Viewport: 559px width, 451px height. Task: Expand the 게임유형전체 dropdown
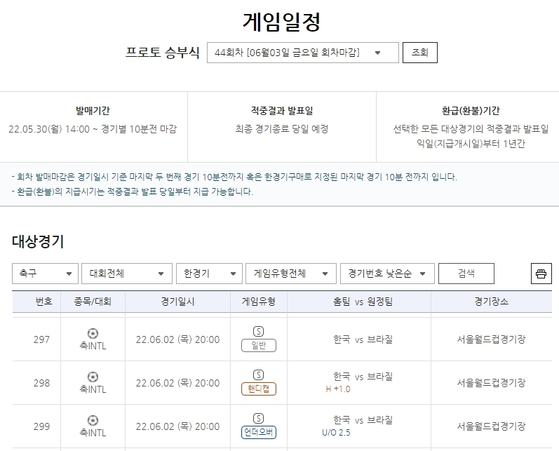(291, 273)
